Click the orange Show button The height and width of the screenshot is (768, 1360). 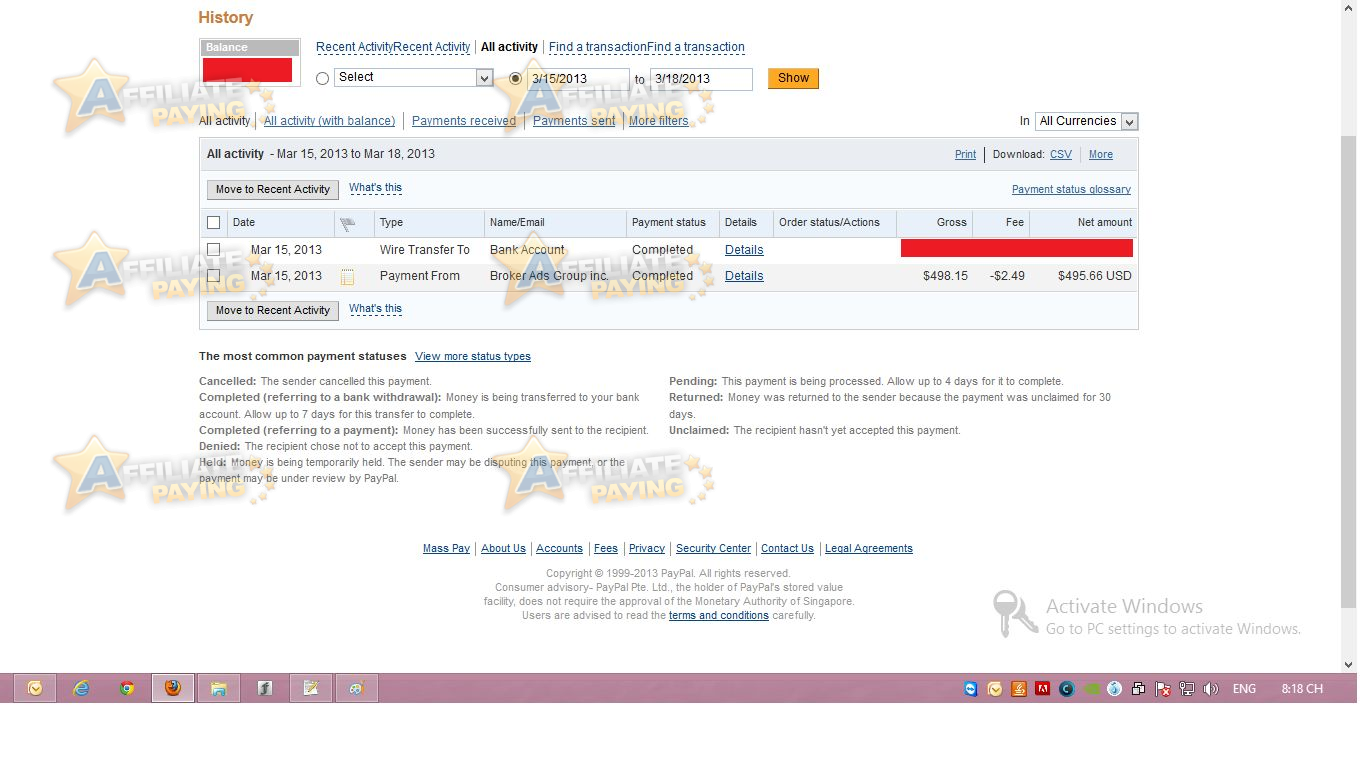point(793,78)
